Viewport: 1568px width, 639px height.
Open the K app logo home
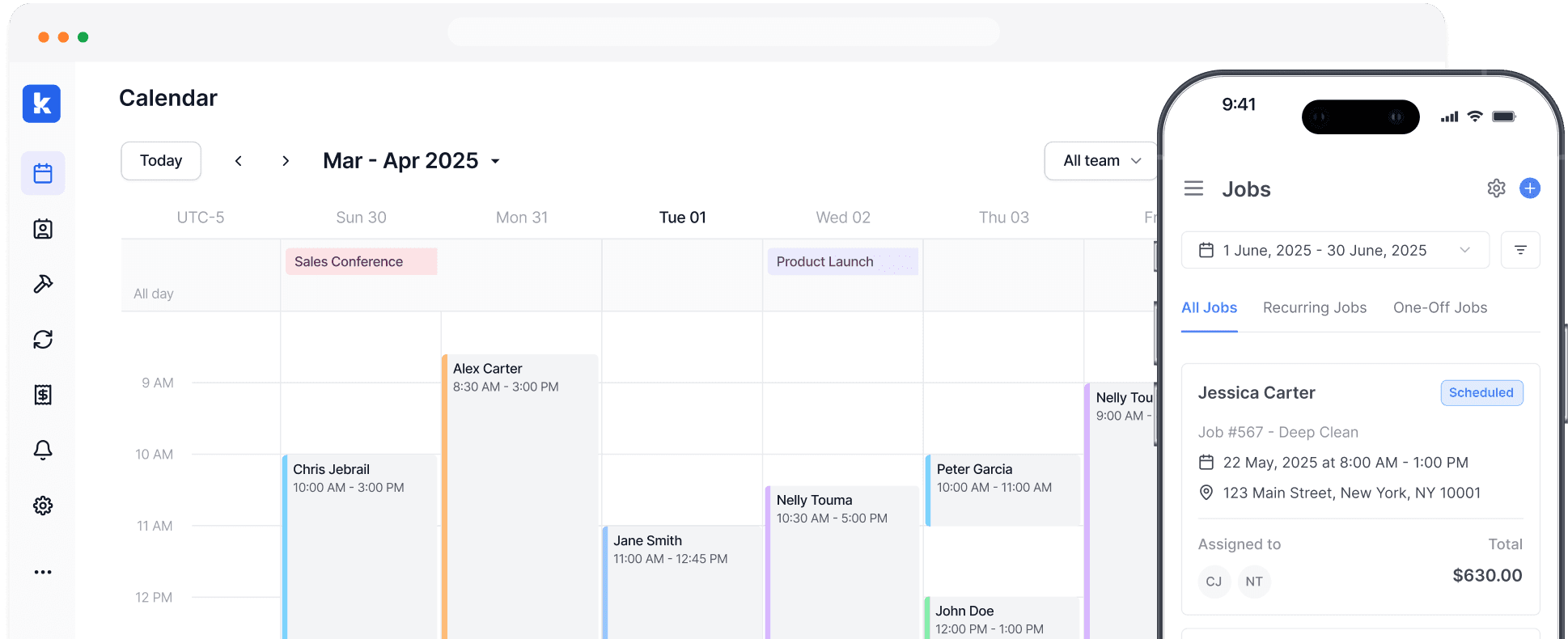point(41,104)
